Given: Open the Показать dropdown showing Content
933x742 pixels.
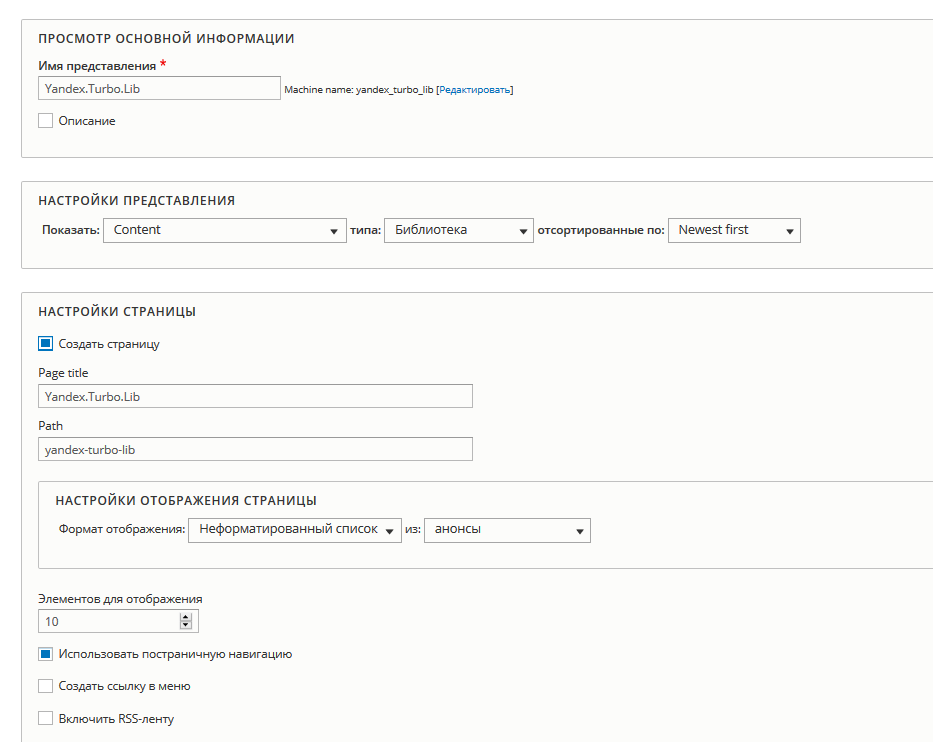Looking at the screenshot, I should click(224, 230).
